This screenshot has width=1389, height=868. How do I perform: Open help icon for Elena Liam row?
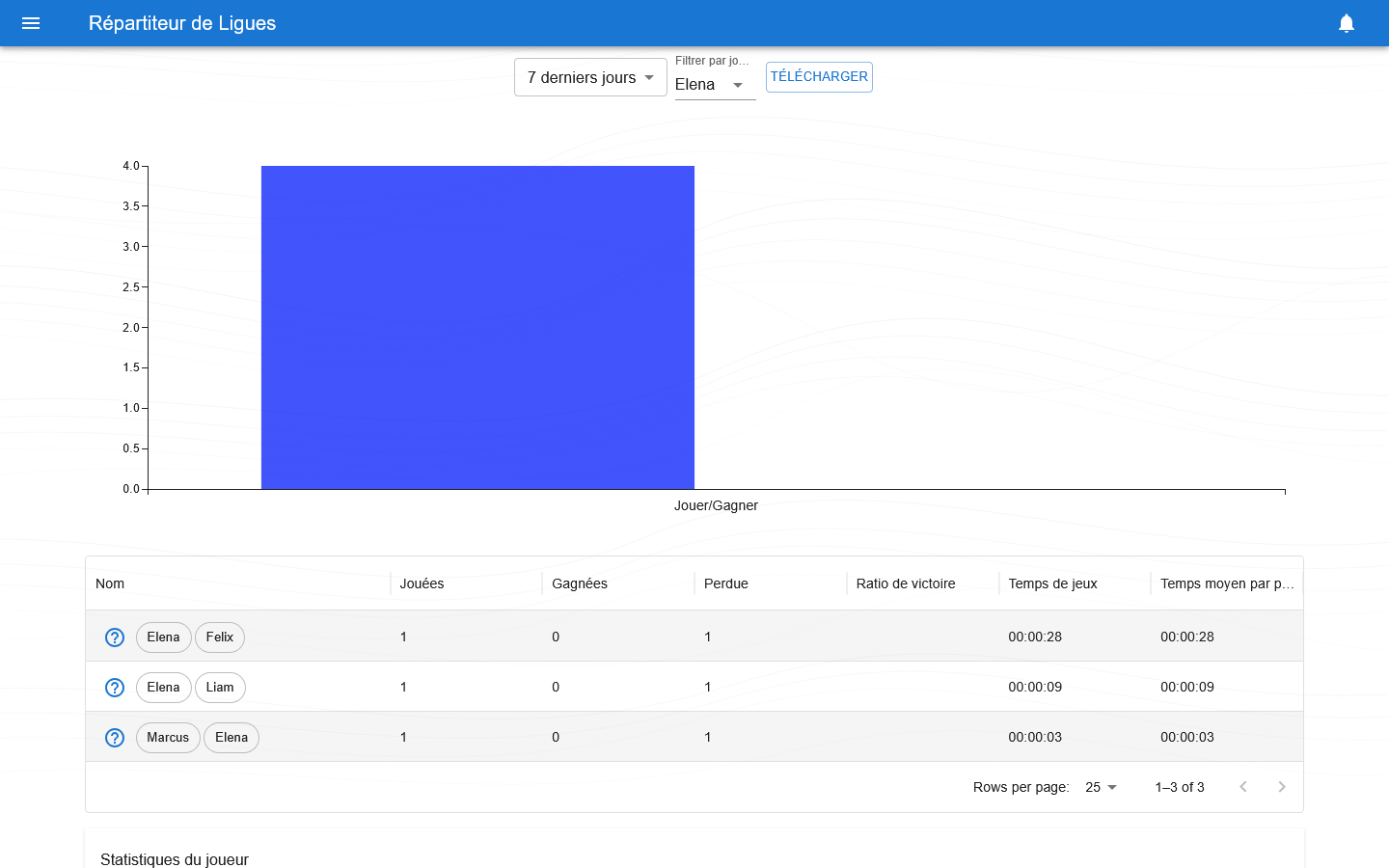pos(115,688)
